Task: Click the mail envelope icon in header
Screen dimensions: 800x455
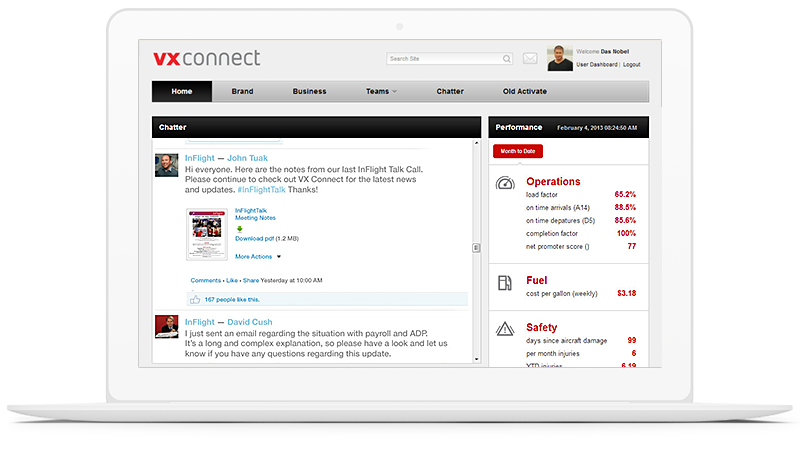Action: pos(530,59)
